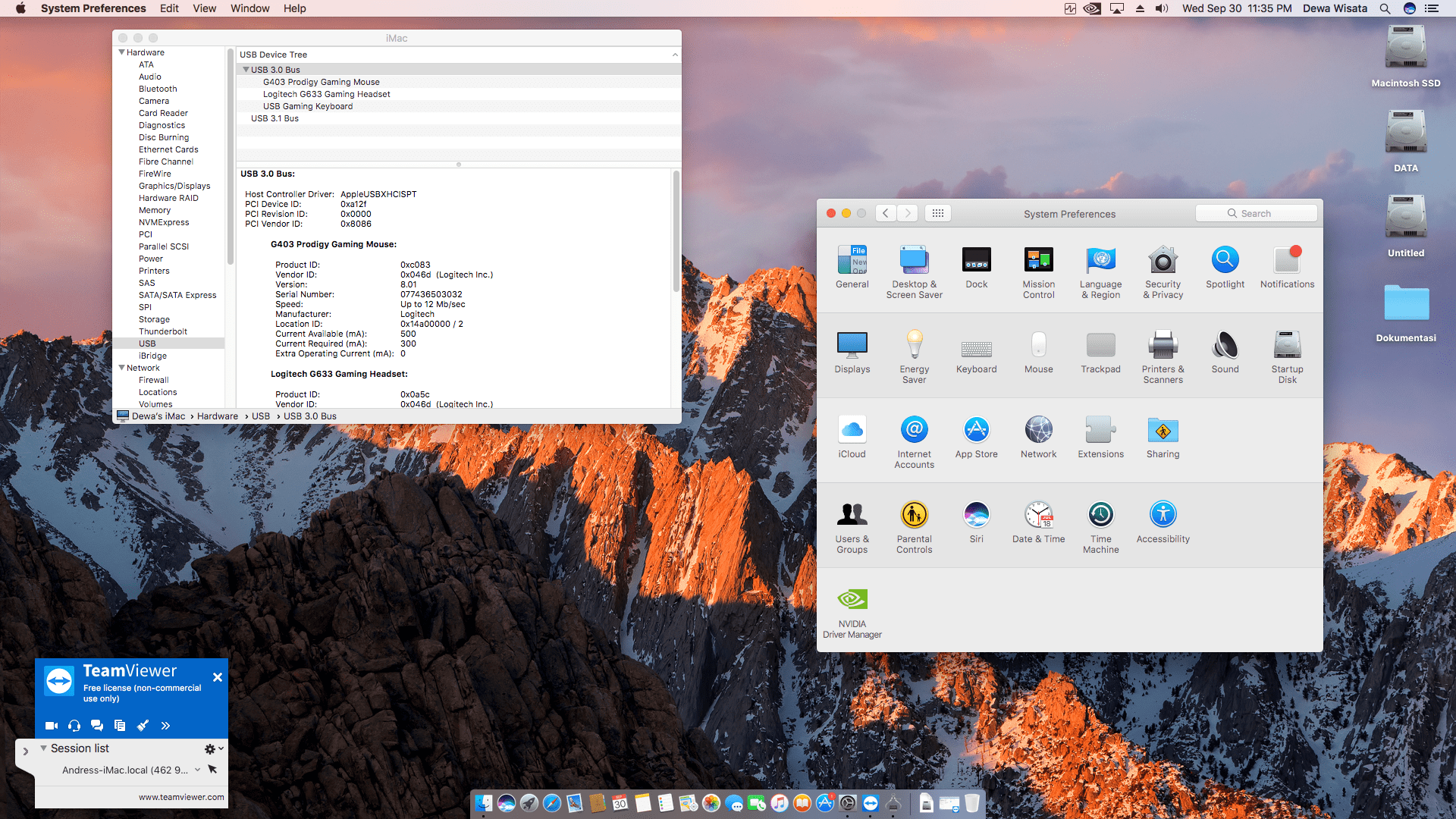1456x819 pixels.
Task: Open the Sharing preference pane
Action: (x=1163, y=431)
